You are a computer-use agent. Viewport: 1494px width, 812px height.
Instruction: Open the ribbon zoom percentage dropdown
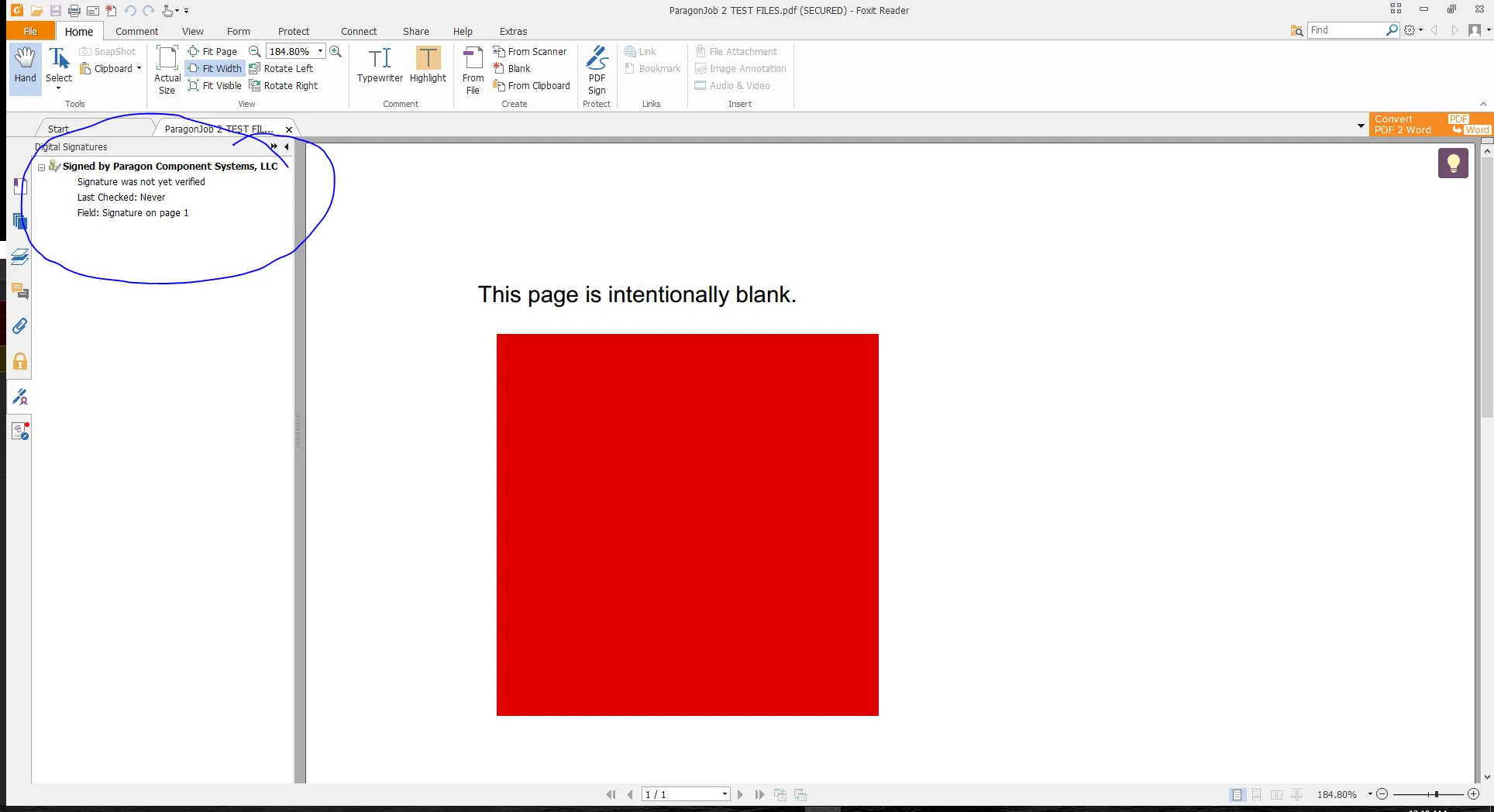click(320, 52)
